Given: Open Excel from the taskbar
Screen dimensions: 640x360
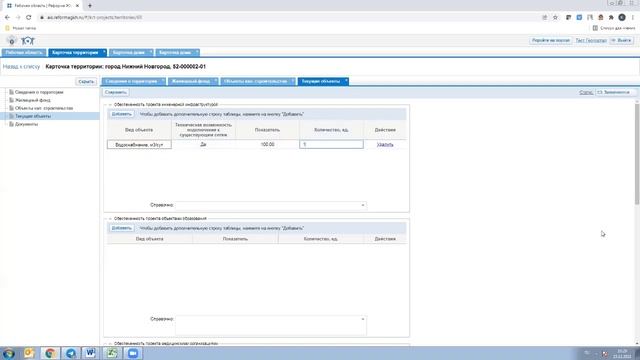Looking at the screenshot, I should [x=111, y=353].
